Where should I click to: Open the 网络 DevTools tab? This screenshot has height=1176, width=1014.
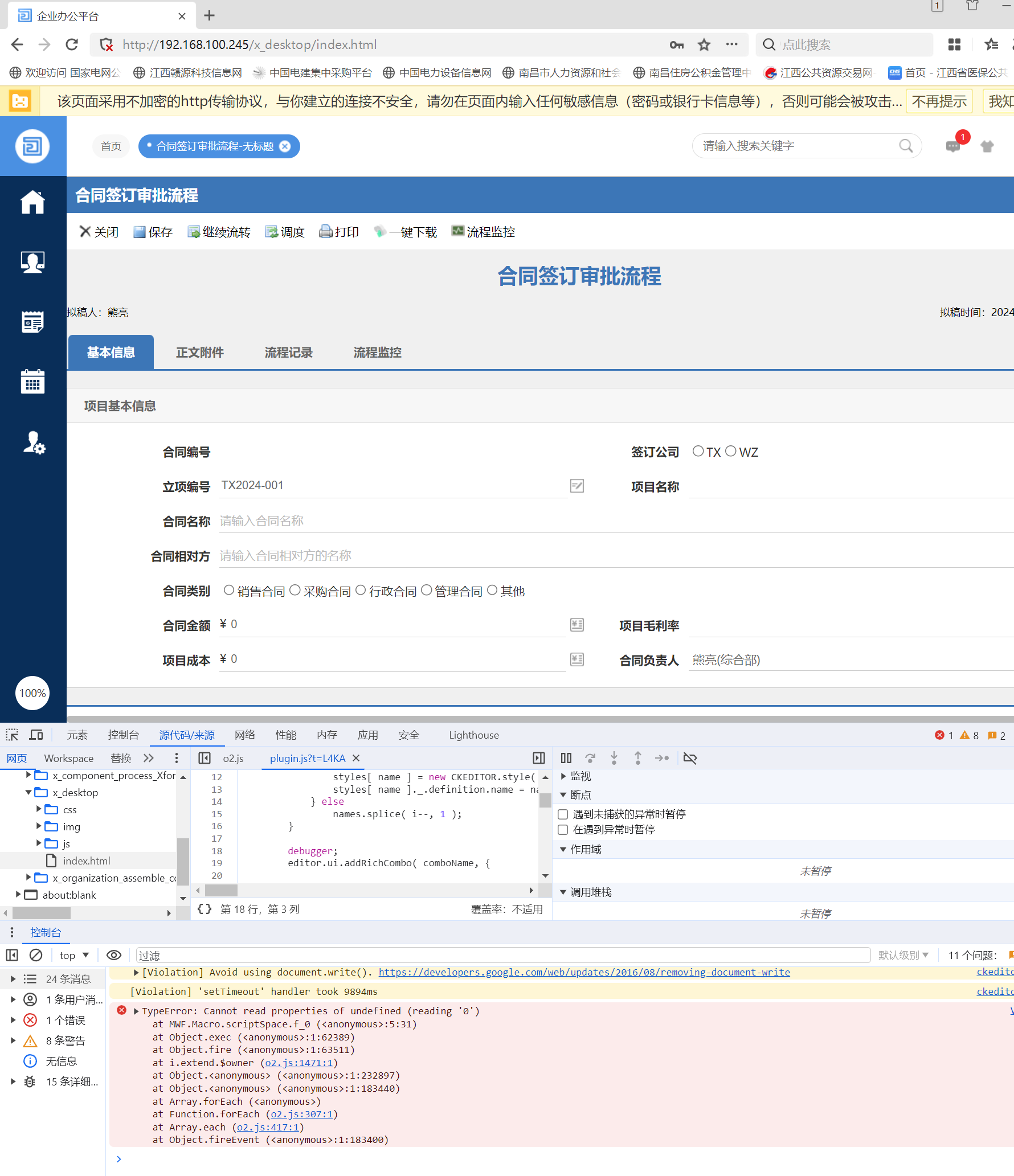click(244, 735)
